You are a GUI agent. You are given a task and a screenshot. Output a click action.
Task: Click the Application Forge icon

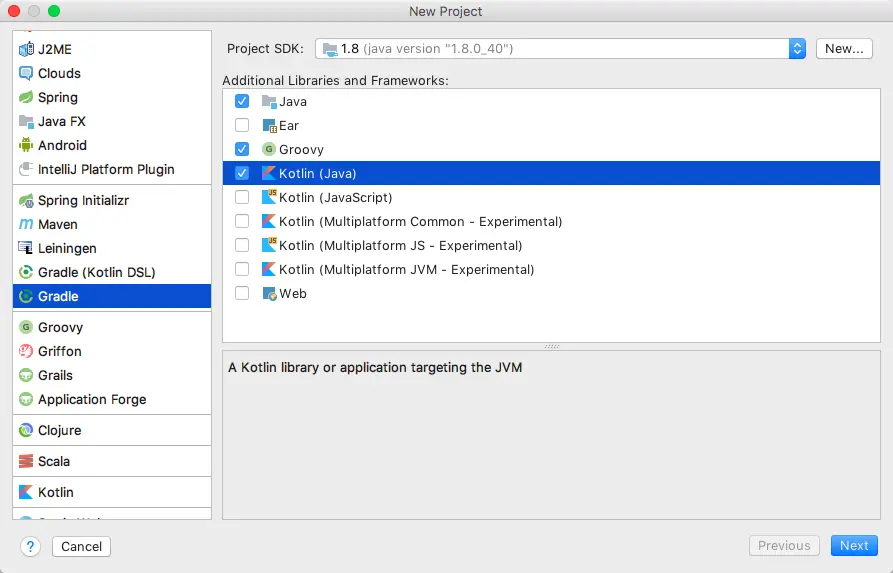tap(26, 399)
